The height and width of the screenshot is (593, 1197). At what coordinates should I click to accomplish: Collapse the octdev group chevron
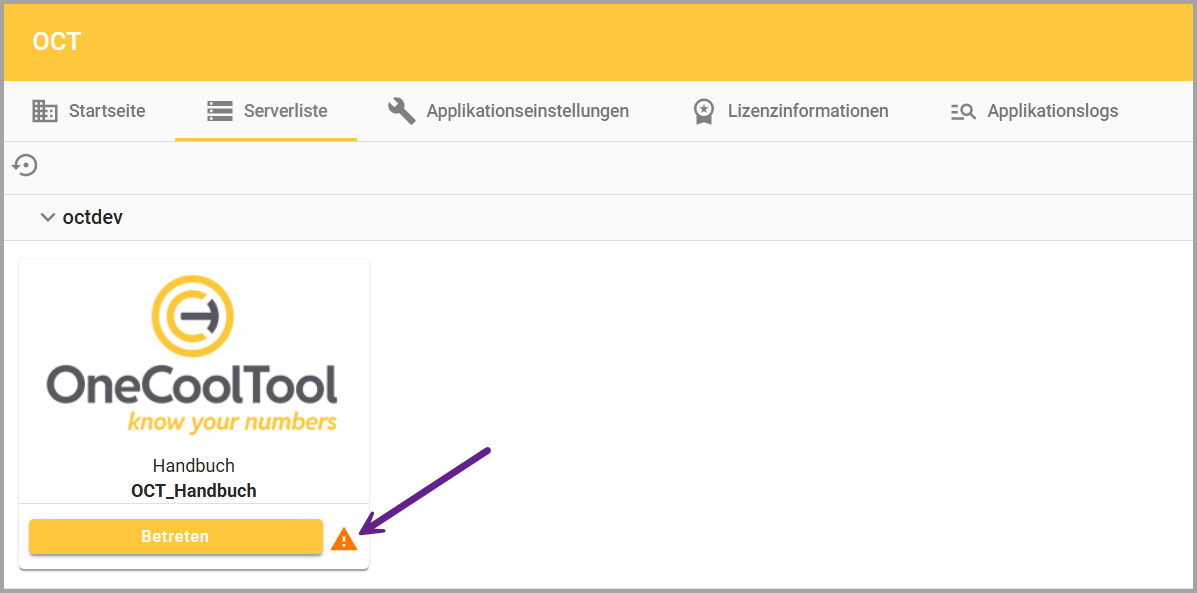(x=48, y=218)
